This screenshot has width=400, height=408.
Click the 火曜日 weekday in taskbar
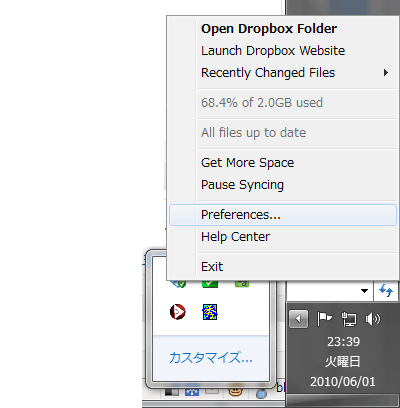[343, 362]
